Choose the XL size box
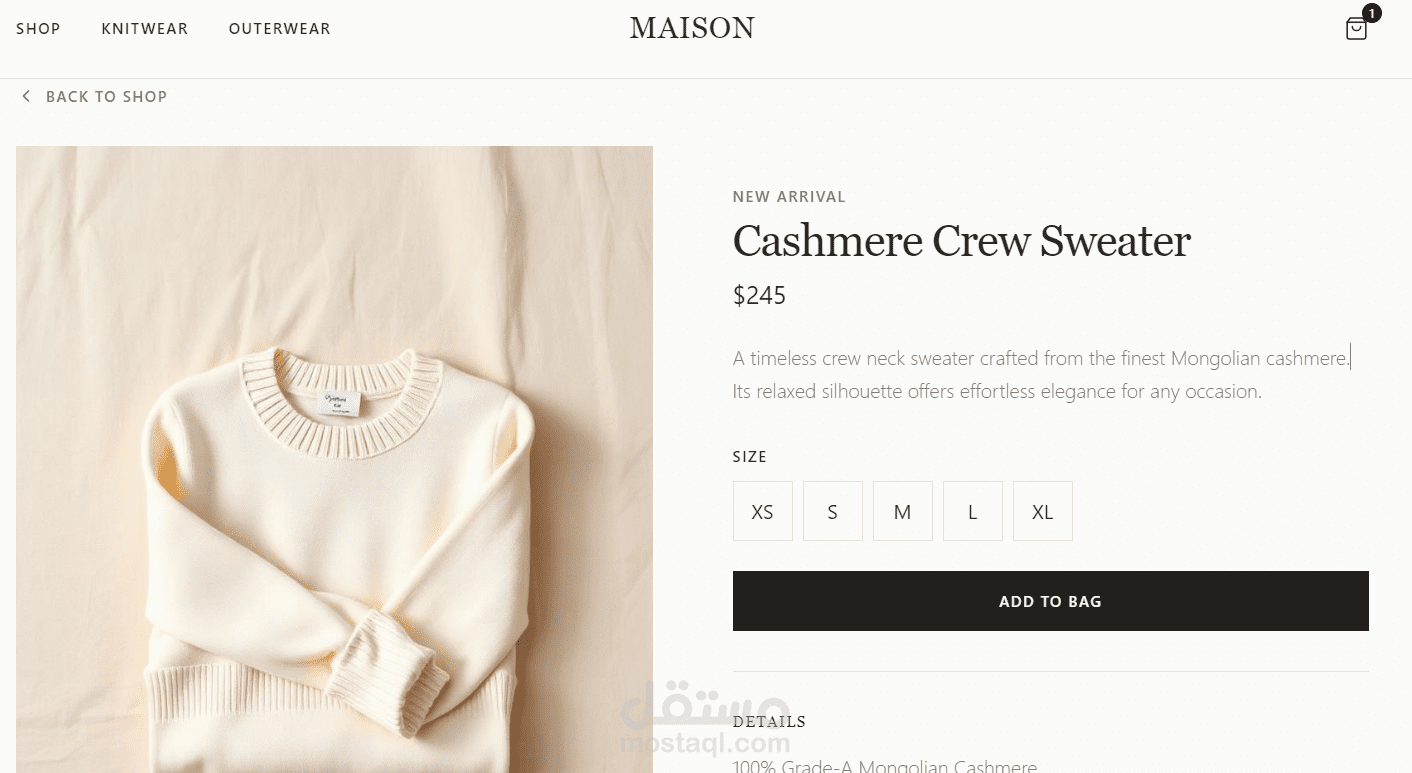This screenshot has height=773, width=1412. point(1043,511)
